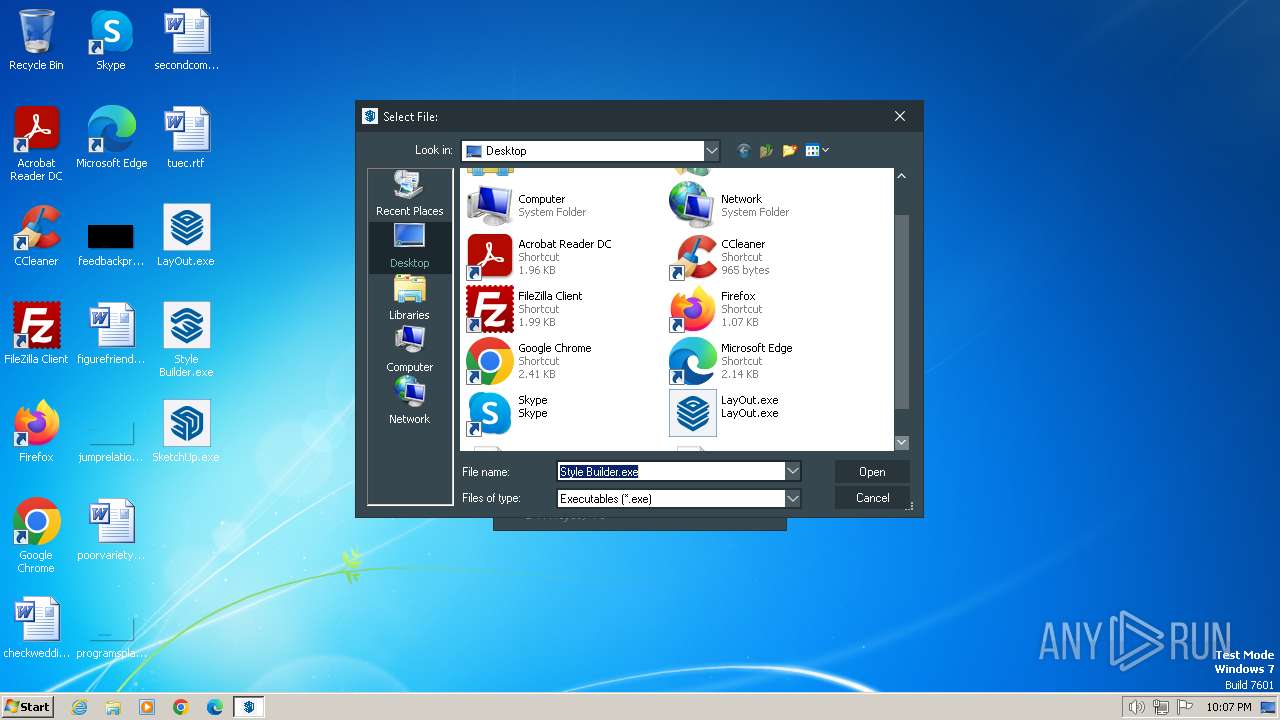1280x720 pixels.
Task: Select tuec.rtf file on desktop
Action: [187, 138]
